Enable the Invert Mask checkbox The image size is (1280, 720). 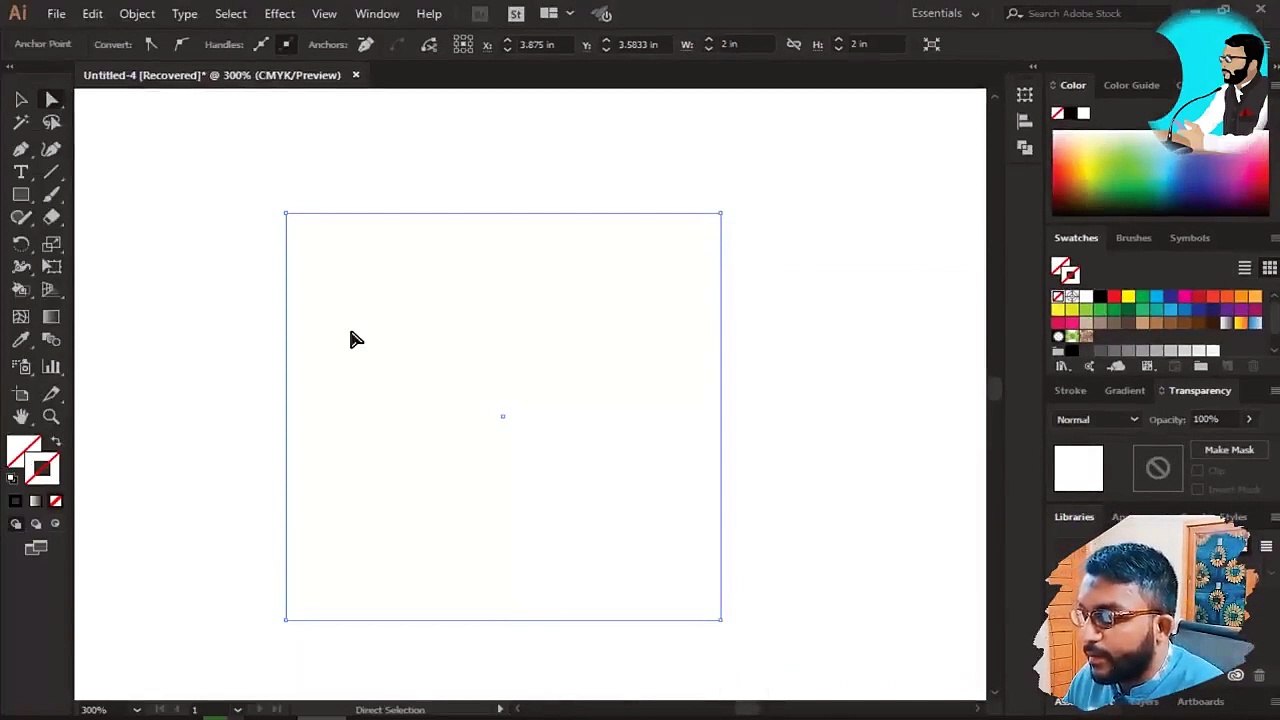[x=1198, y=489]
